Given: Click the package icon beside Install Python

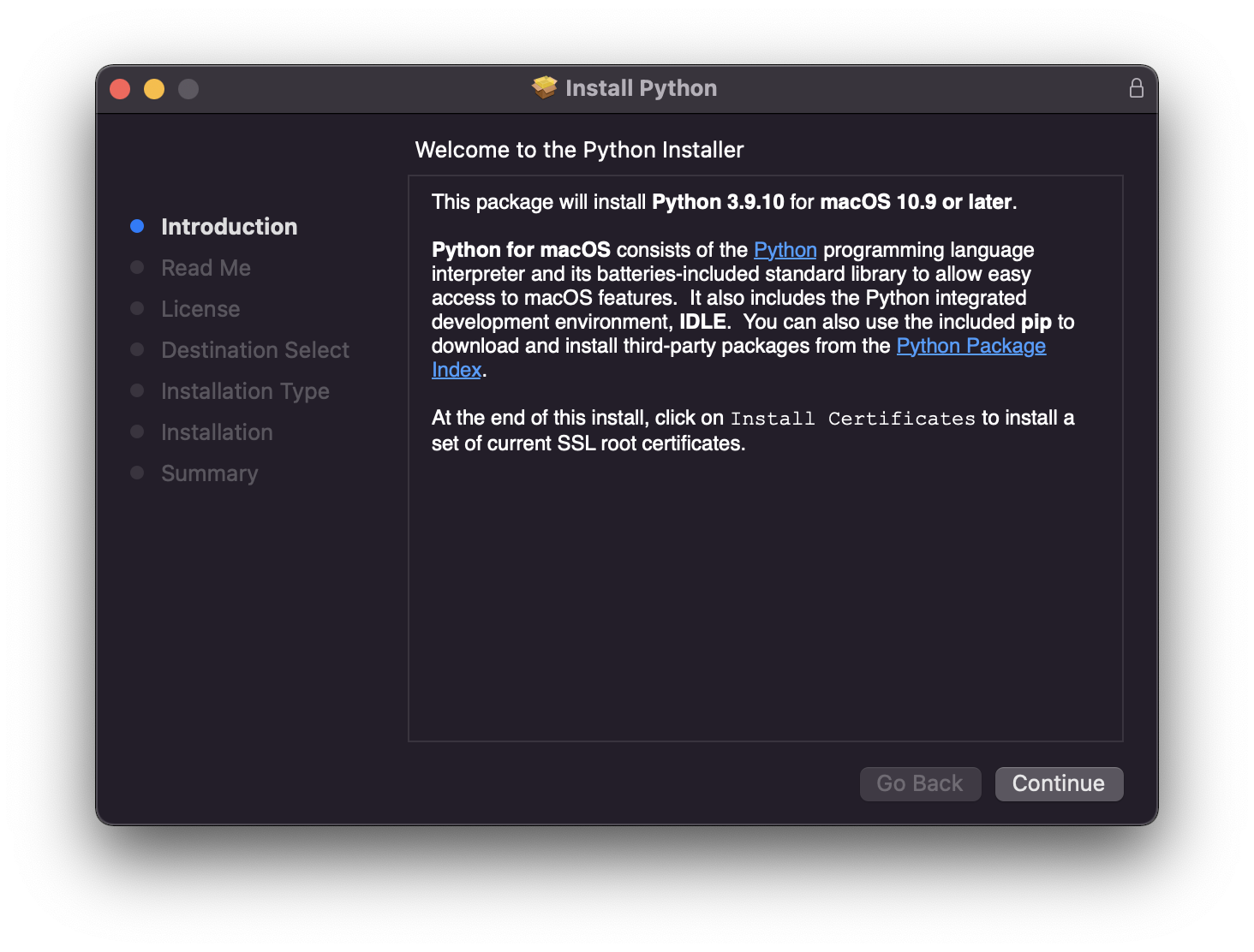Looking at the screenshot, I should click(x=544, y=87).
